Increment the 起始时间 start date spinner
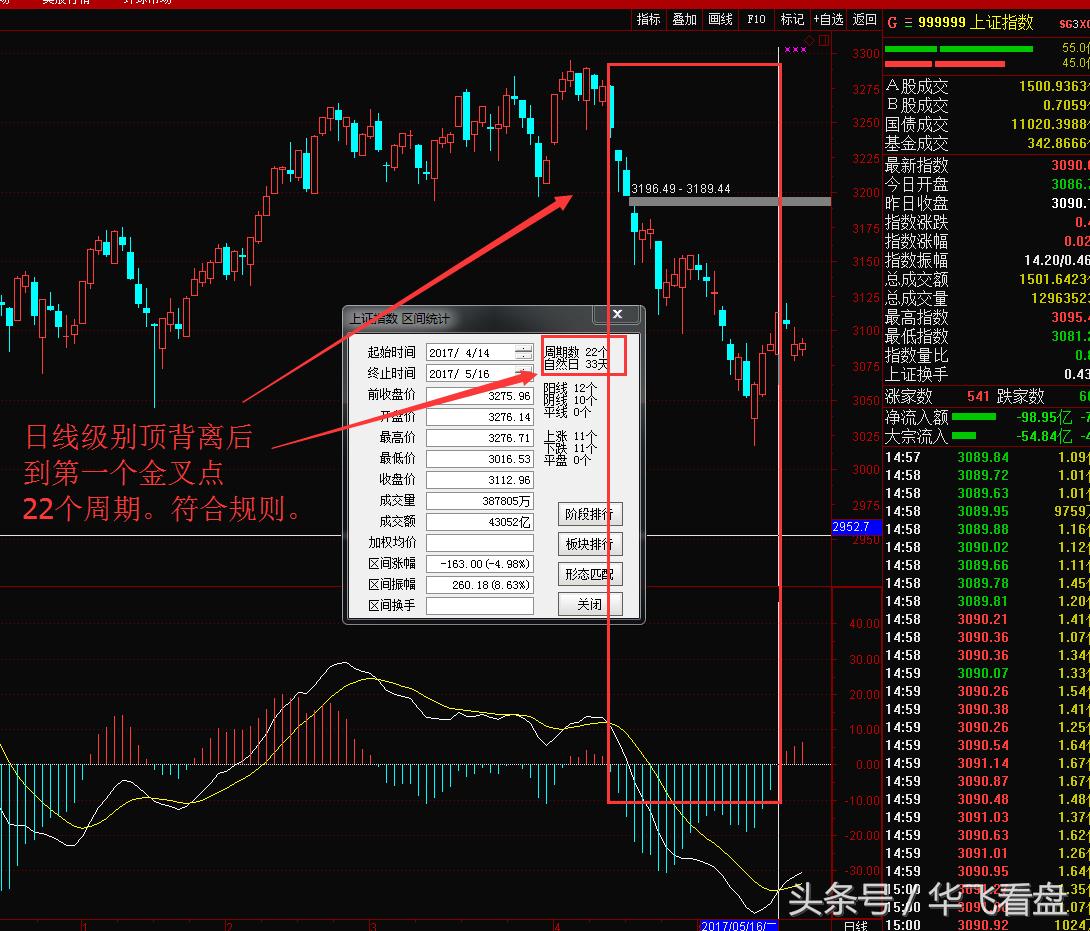This screenshot has width=1090, height=931. pyautogui.click(x=524, y=348)
